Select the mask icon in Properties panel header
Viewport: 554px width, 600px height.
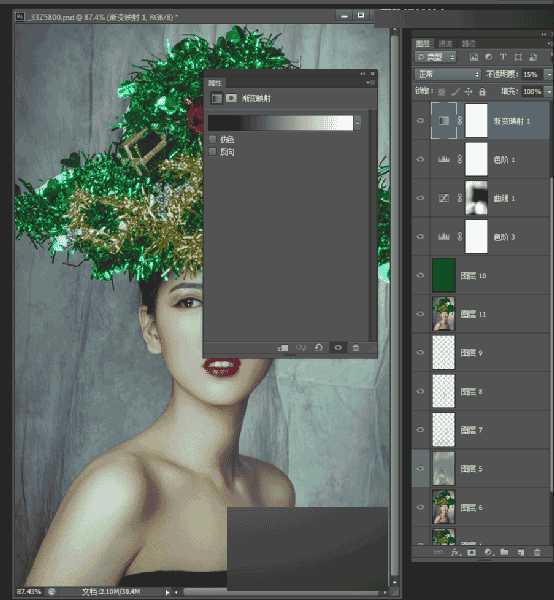(231, 98)
